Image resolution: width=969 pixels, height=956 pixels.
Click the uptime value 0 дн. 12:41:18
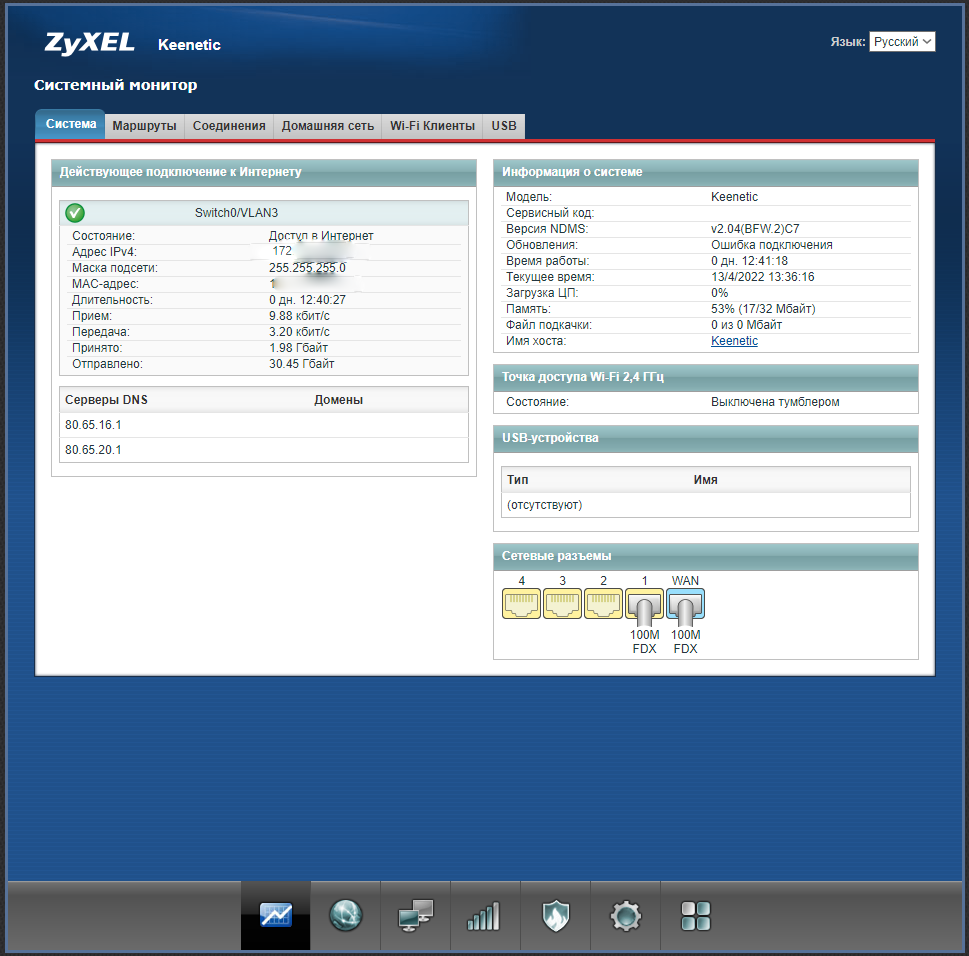click(x=749, y=261)
